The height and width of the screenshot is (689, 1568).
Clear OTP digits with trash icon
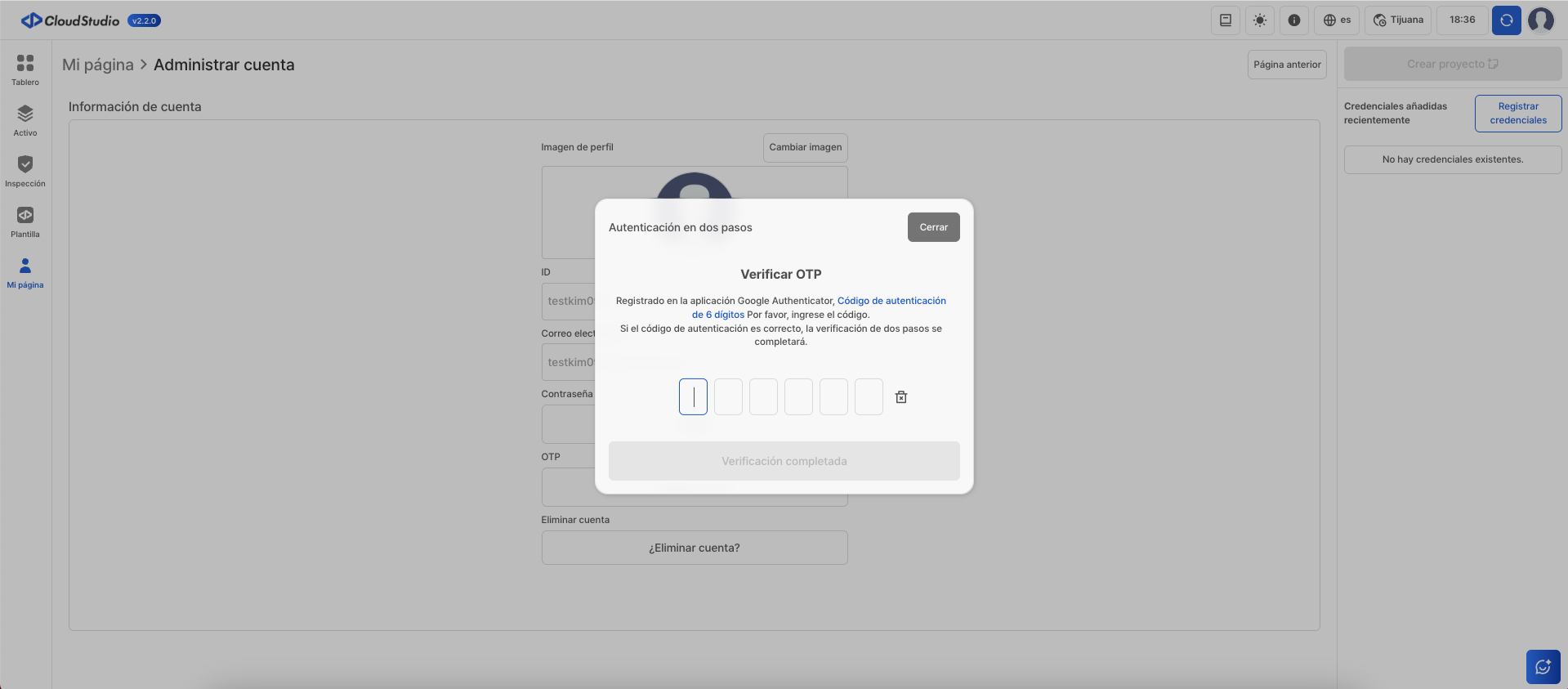(900, 397)
